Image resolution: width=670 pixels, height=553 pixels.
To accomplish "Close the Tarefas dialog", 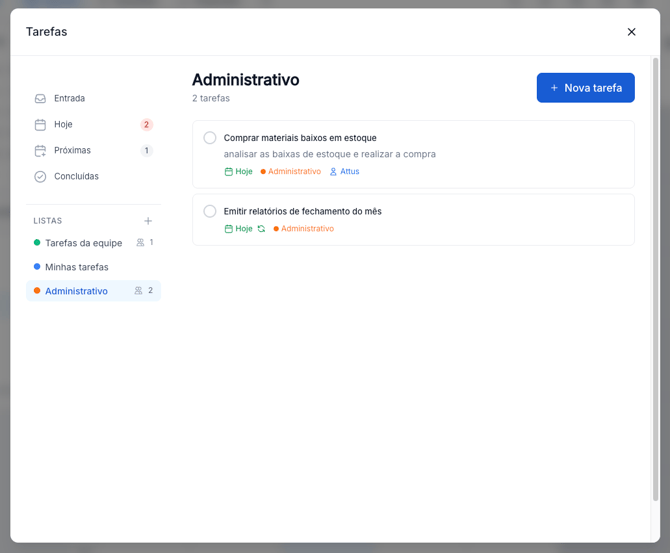I will pyautogui.click(x=631, y=32).
